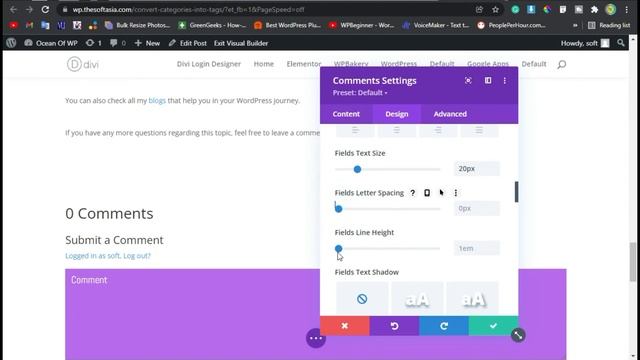Enable hover state cursor icon for Letter Spacing
This screenshot has height=360, width=640.
[x=441, y=193]
